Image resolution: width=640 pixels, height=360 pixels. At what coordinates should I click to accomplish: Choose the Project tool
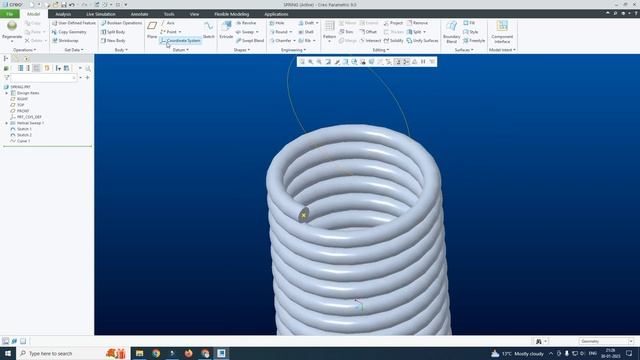pos(393,23)
